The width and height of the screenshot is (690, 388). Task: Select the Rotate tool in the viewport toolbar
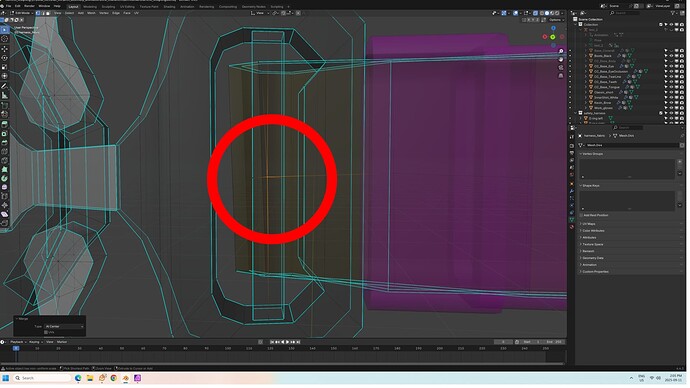coord(4,58)
